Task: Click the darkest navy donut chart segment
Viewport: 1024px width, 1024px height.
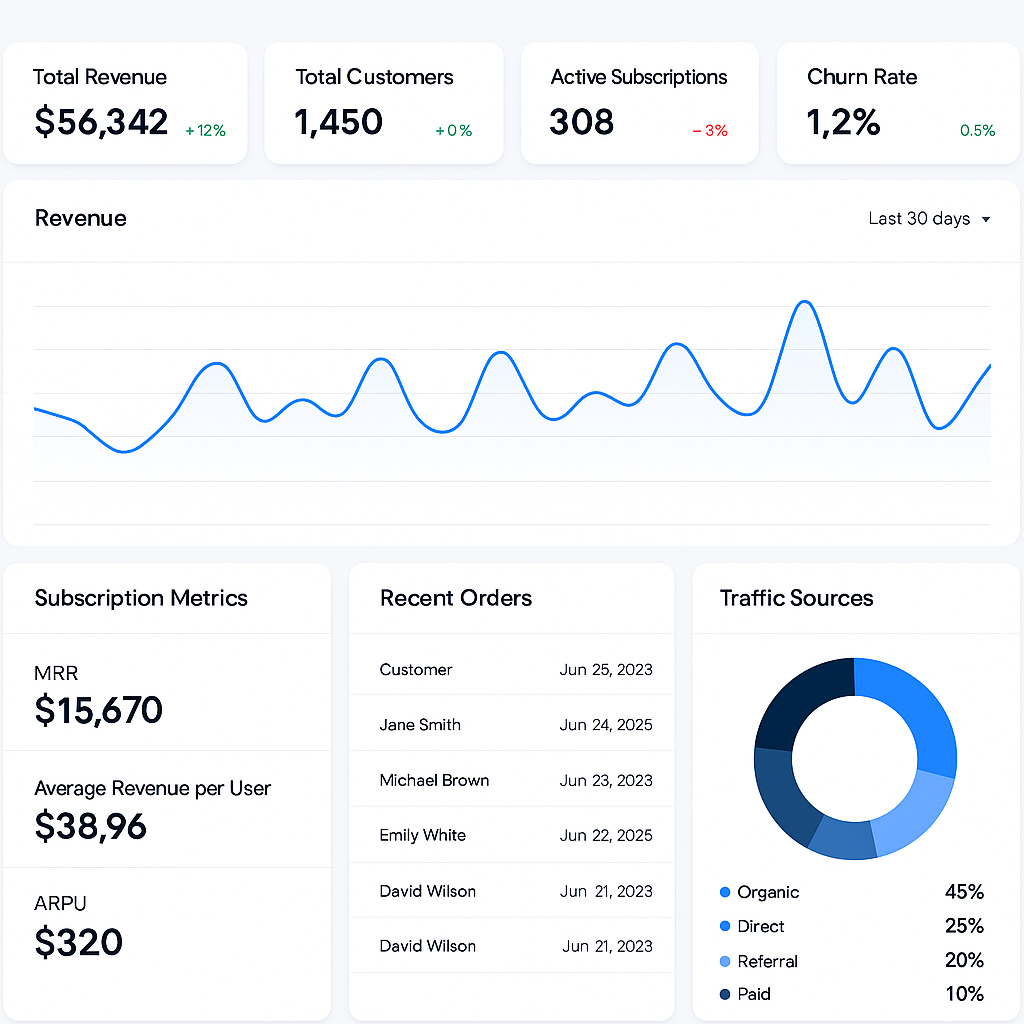Action: (800, 700)
